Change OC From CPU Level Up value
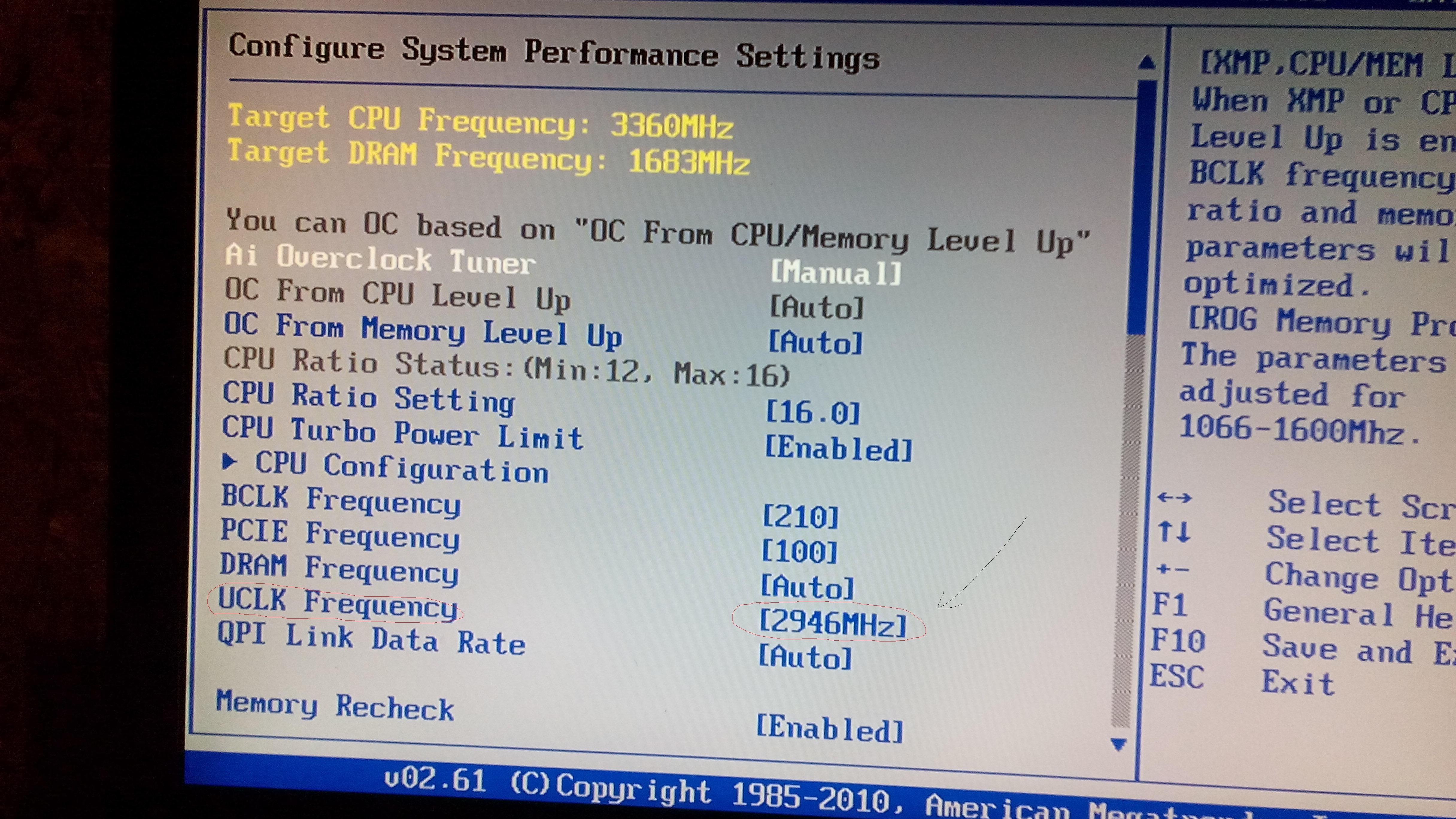Viewport: 1456px width, 819px height. click(x=817, y=307)
